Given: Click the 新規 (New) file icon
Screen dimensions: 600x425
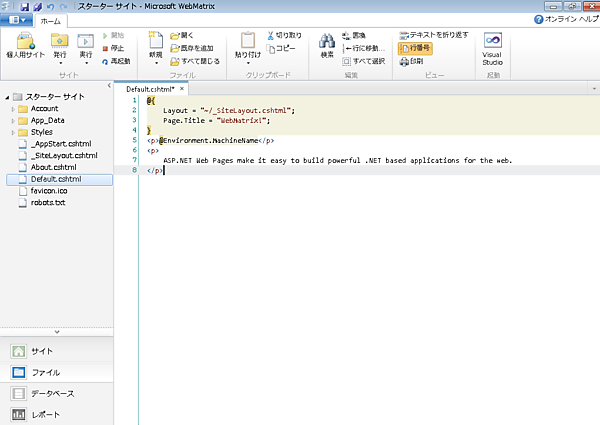Looking at the screenshot, I should click(155, 43).
